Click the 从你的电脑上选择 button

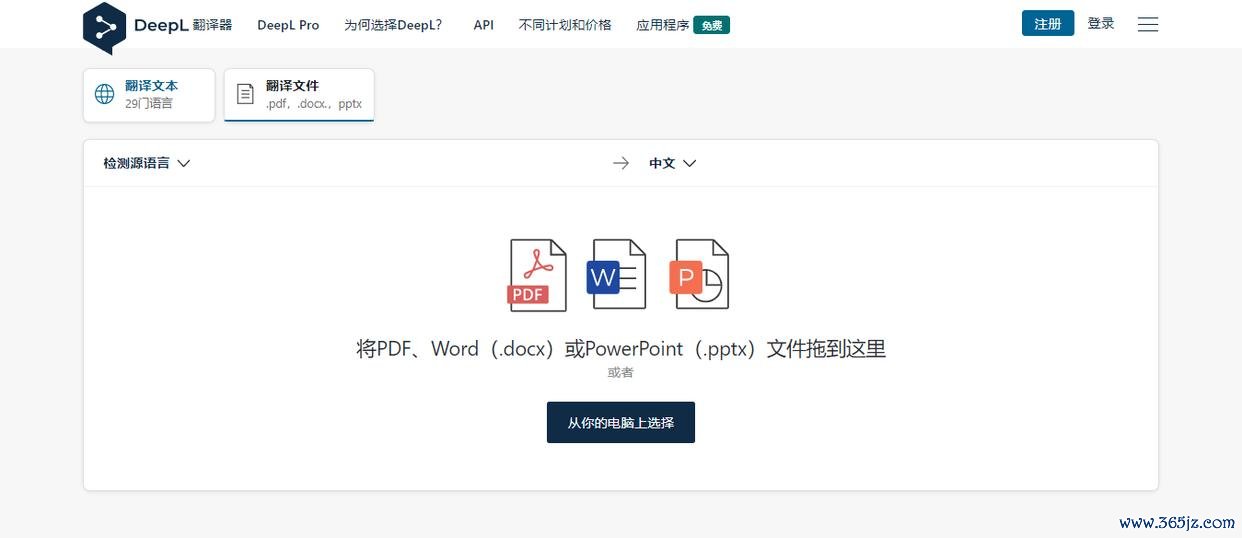(621, 422)
